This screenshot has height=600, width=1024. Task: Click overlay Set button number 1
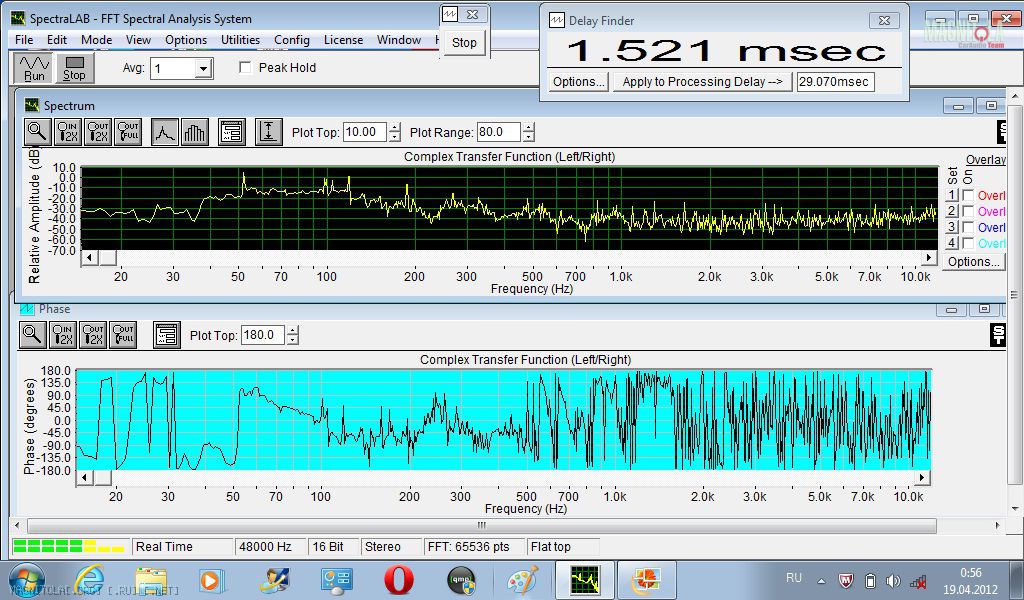(952, 195)
